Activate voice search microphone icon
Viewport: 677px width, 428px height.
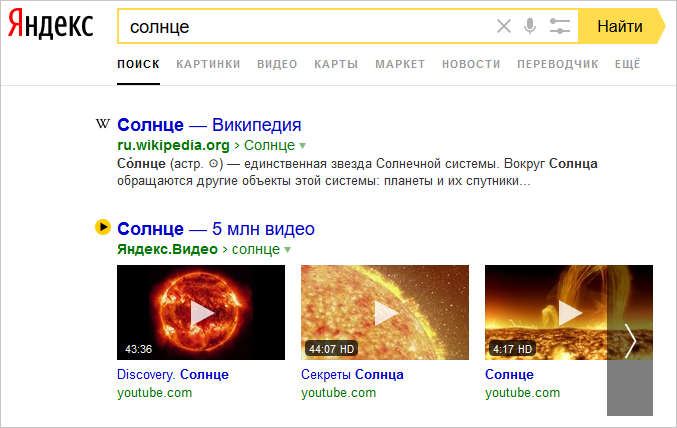point(530,26)
